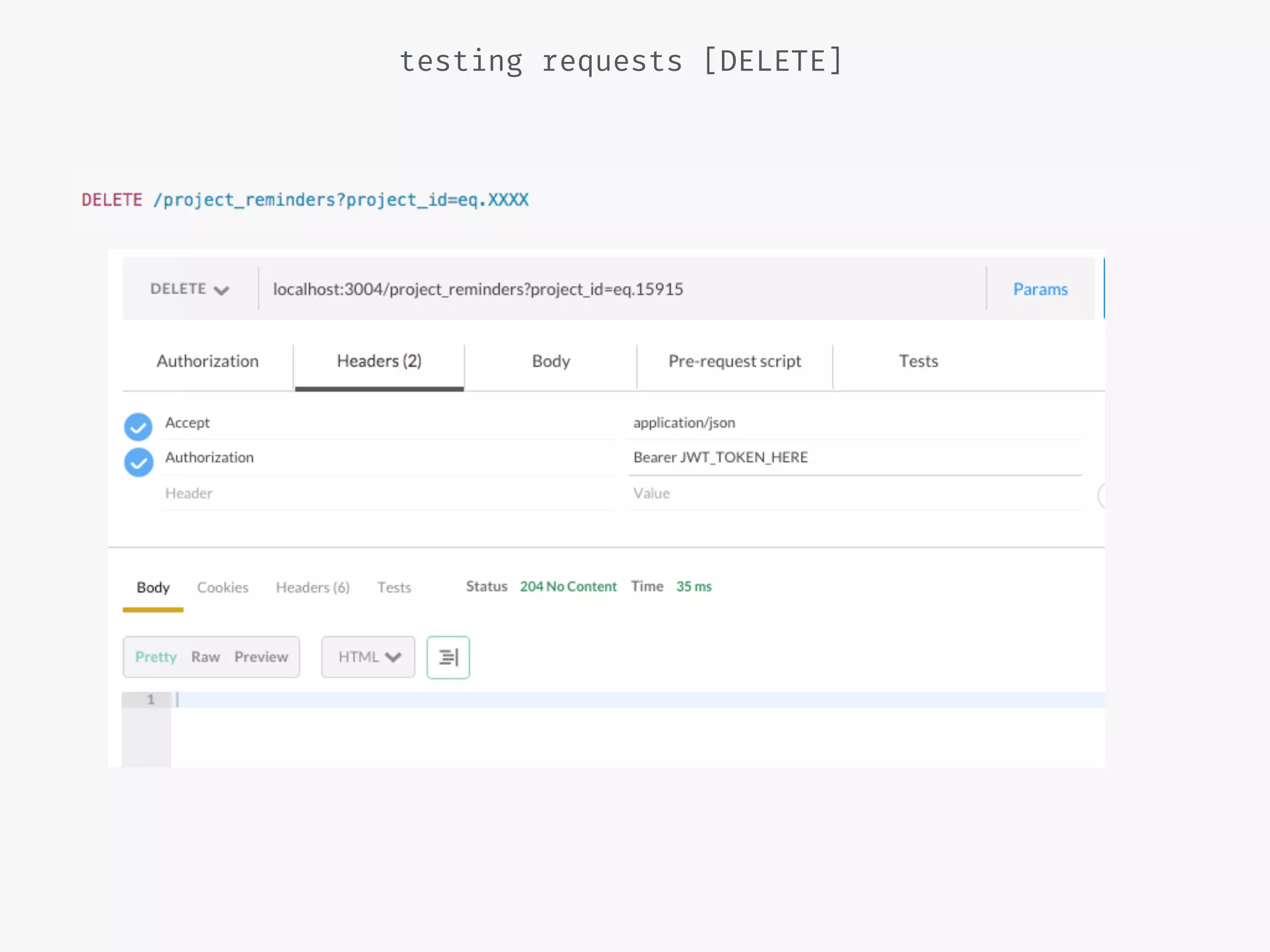Show response Headers (6) tab
This screenshot has height=952, width=1270.
[x=313, y=588]
